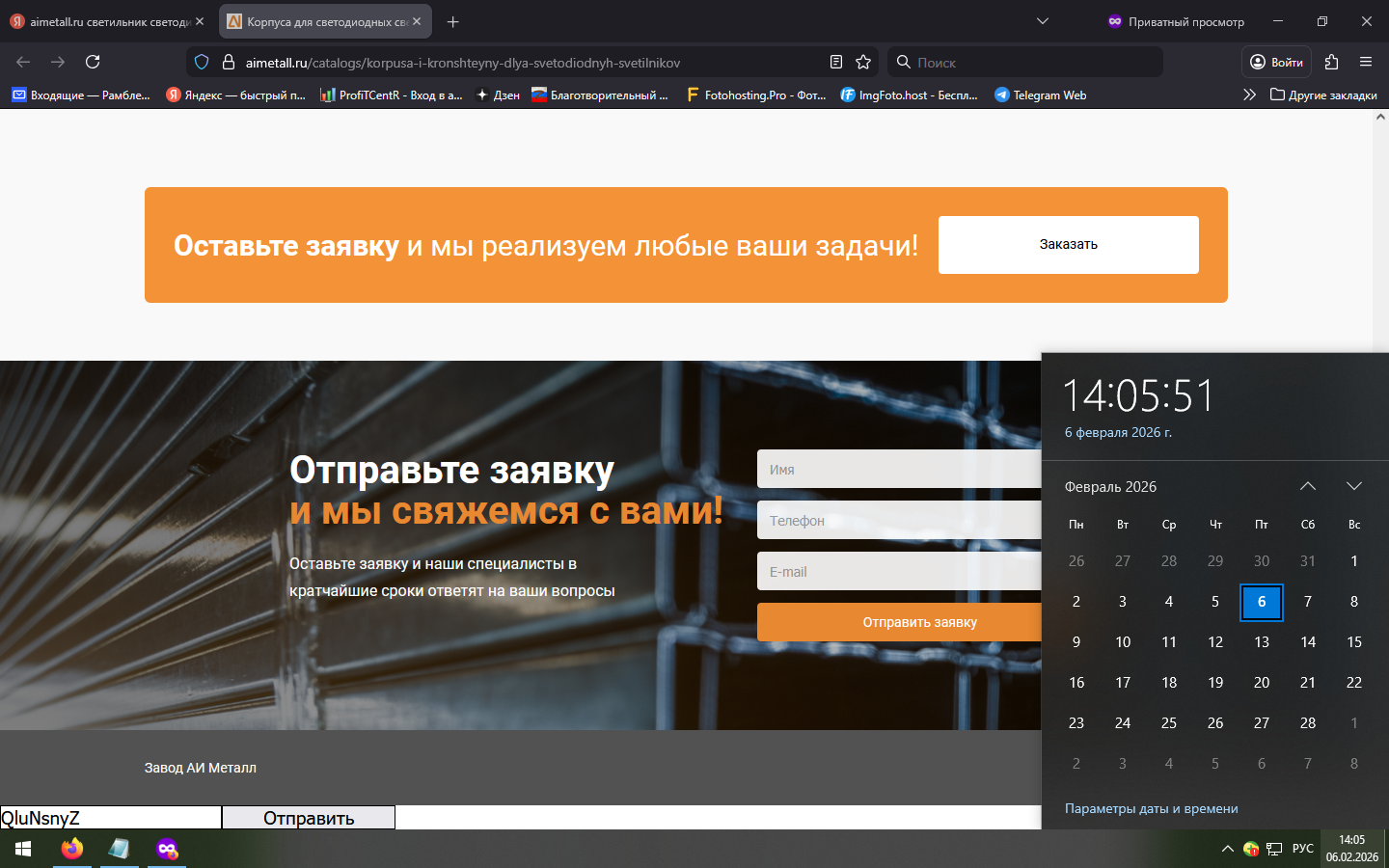The height and width of the screenshot is (868, 1389).
Task: Go to next month in calendar
Action: (1353, 486)
